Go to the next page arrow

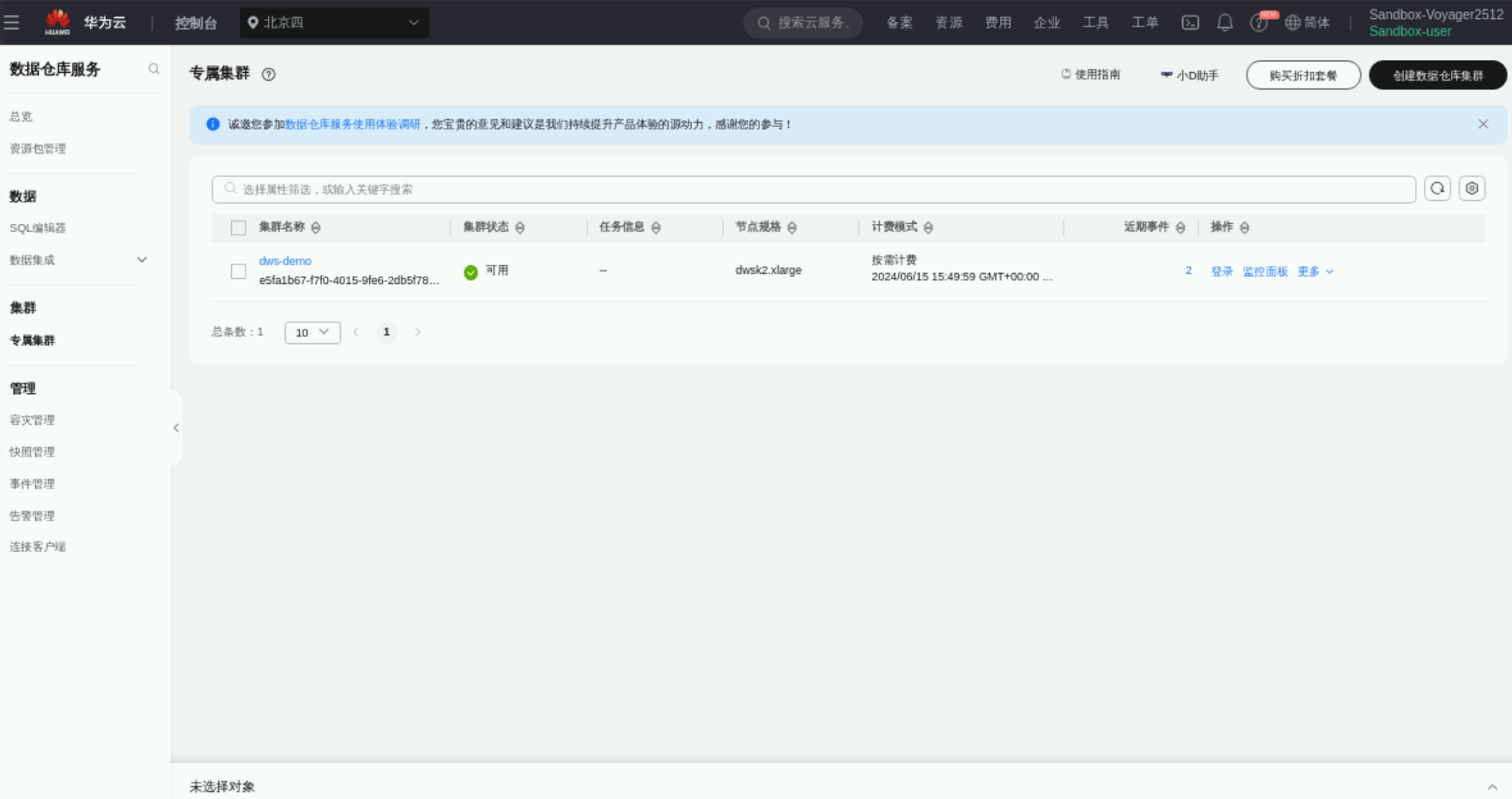(417, 332)
